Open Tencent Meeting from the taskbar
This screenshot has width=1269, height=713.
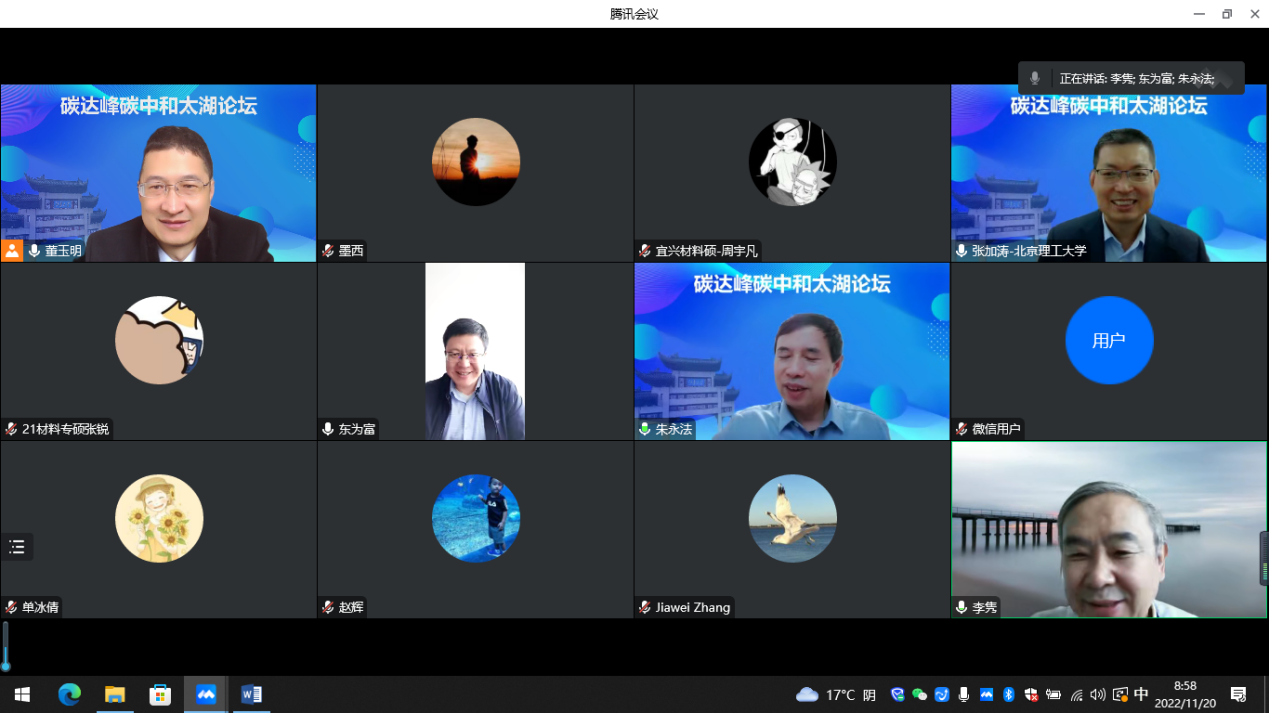(x=206, y=694)
